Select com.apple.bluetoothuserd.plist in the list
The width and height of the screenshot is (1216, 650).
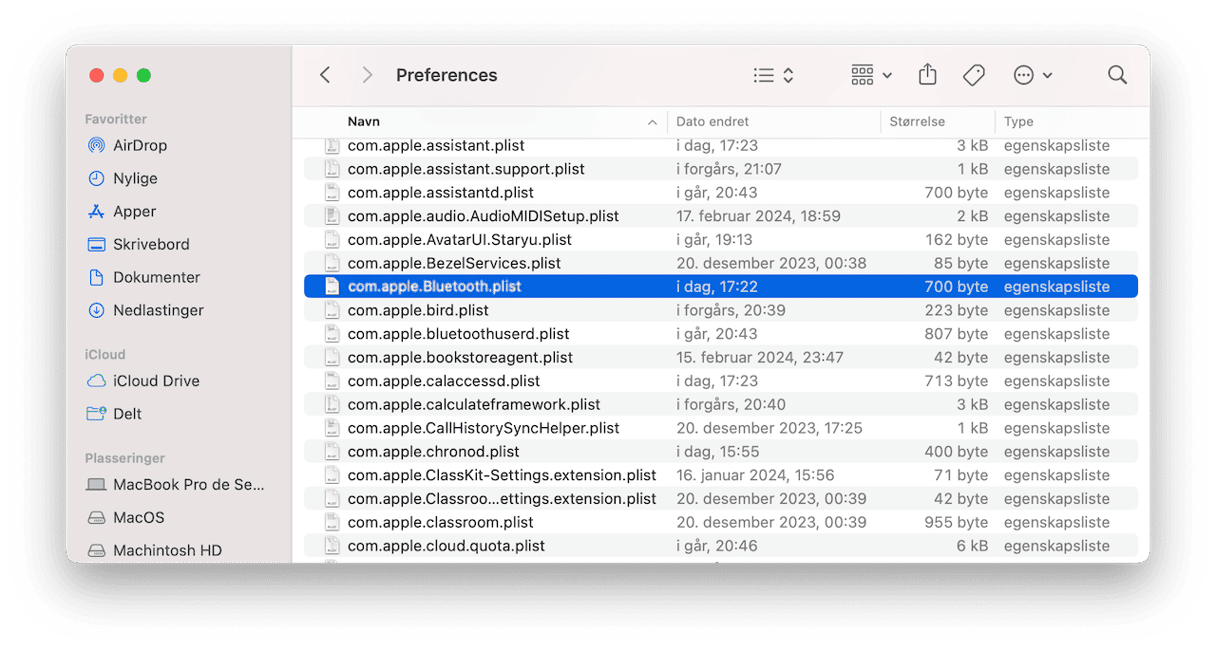click(458, 334)
